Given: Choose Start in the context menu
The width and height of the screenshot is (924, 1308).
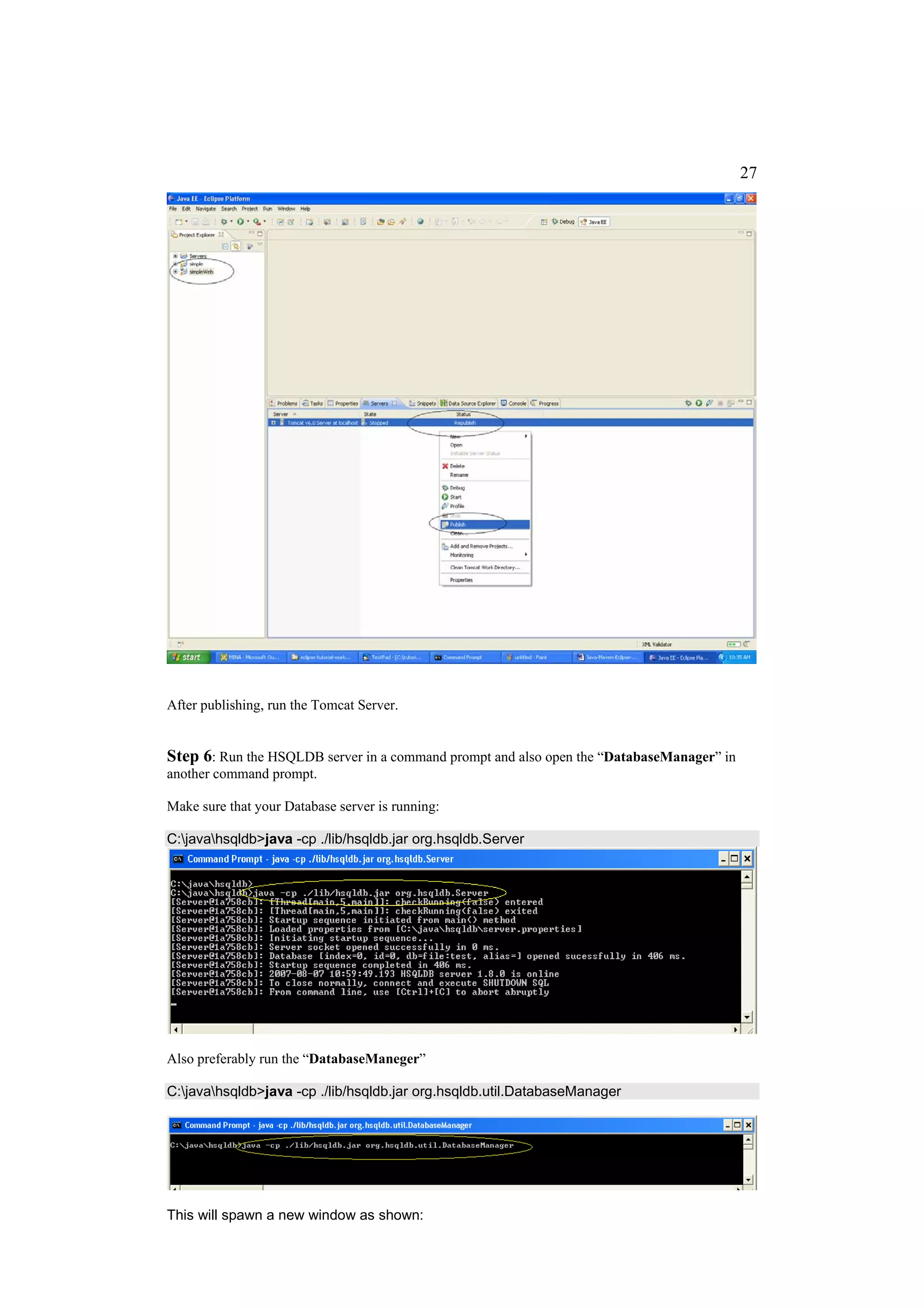Looking at the screenshot, I should click(485, 497).
